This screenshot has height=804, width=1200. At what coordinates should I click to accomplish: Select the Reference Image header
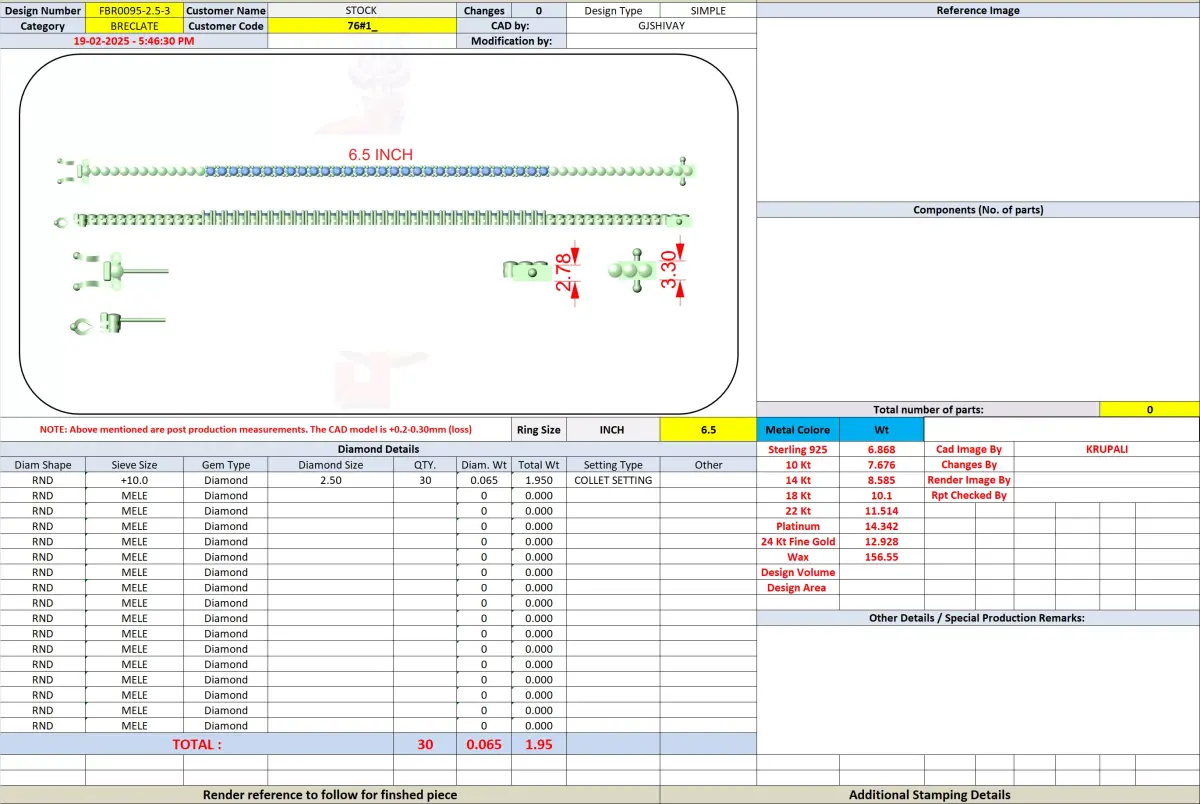(x=978, y=10)
